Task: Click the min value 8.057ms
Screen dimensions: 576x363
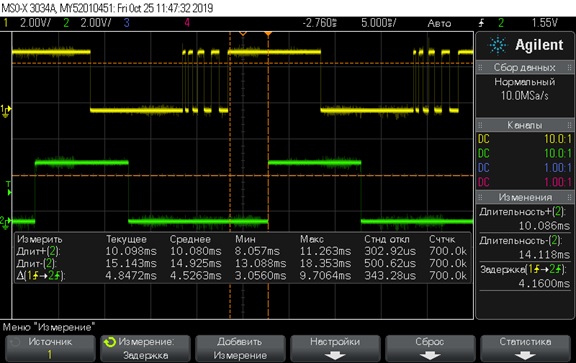Action: click(257, 252)
